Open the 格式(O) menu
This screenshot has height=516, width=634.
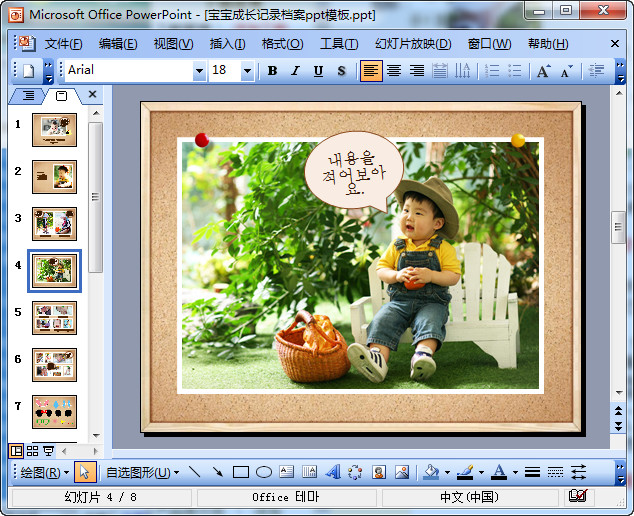282,44
